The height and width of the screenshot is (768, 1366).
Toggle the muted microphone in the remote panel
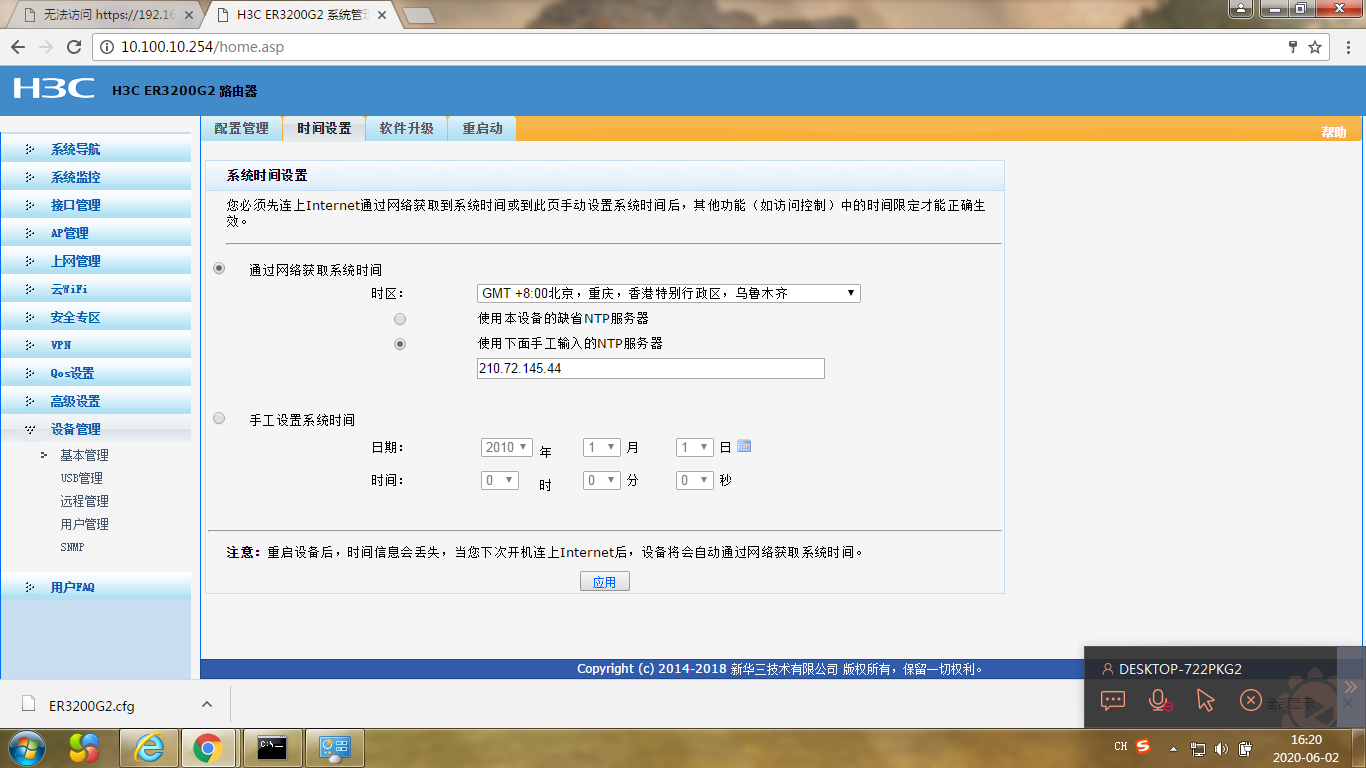pyautogui.click(x=1160, y=700)
